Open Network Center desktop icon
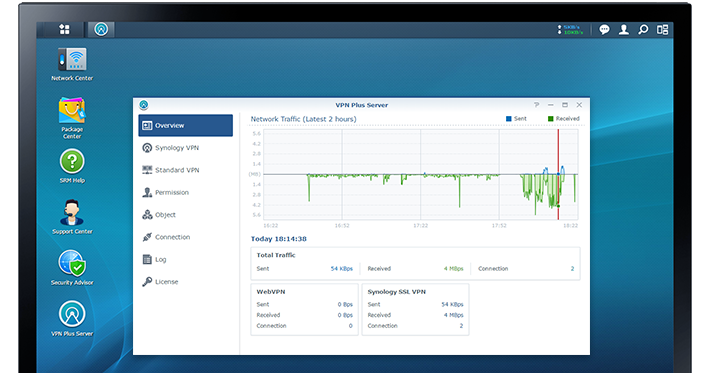 (x=72, y=64)
